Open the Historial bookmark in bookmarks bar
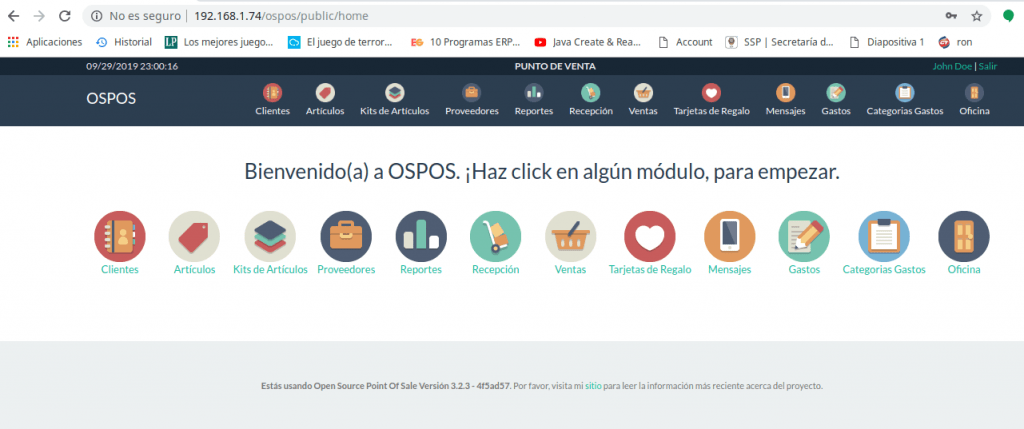This screenshot has height=429, width=1024. (x=123, y=42)
